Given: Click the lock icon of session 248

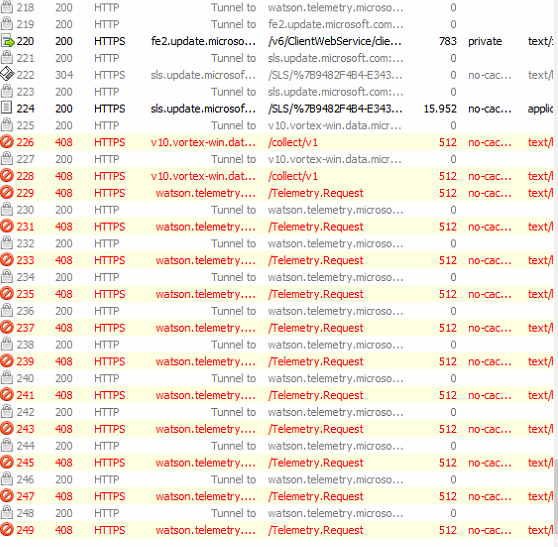Looking at the screenshot, I should click(7, 513).
